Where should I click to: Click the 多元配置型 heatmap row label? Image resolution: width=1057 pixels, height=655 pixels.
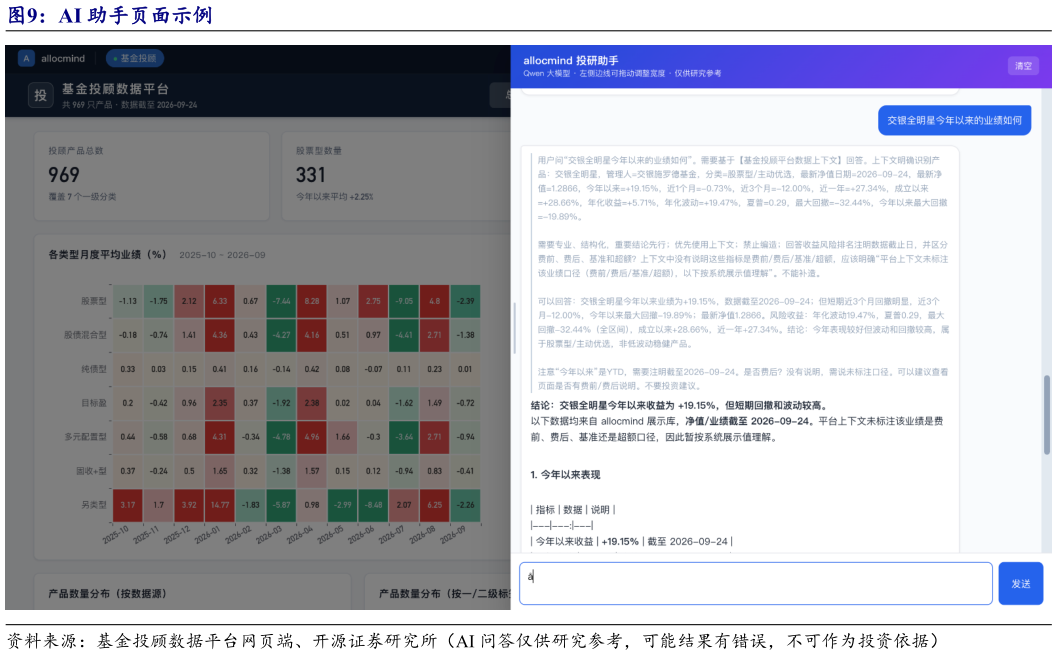click(86, 437)
